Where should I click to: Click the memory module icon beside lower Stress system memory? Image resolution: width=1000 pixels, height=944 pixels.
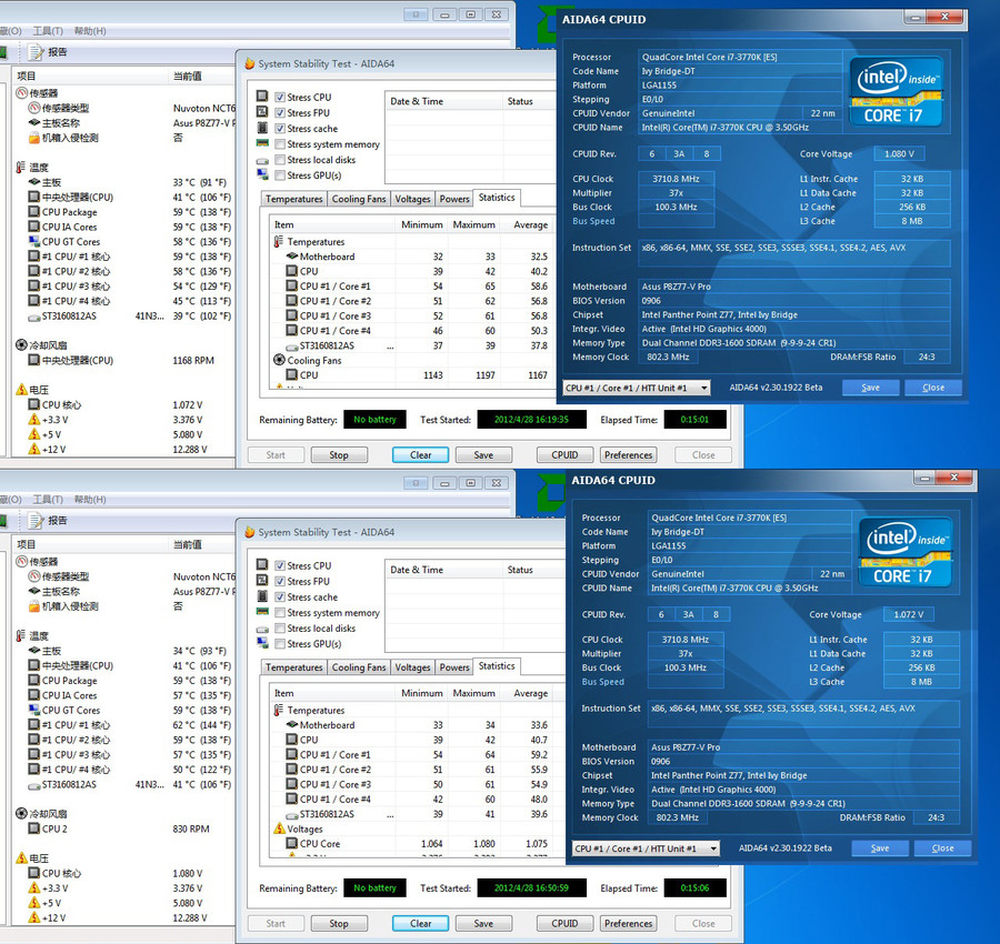(x=262, y=612)
